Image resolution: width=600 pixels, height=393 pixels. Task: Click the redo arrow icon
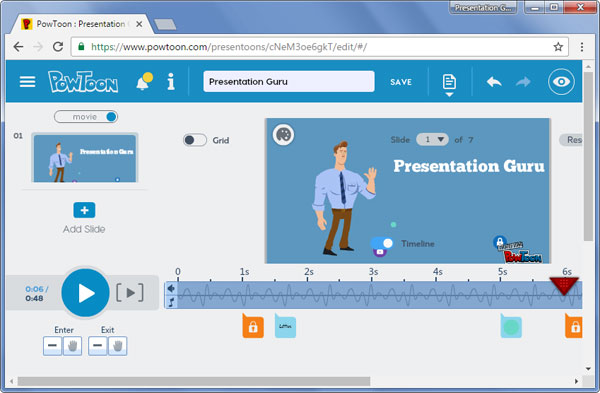pyautogui.click(x=523, y=82)
